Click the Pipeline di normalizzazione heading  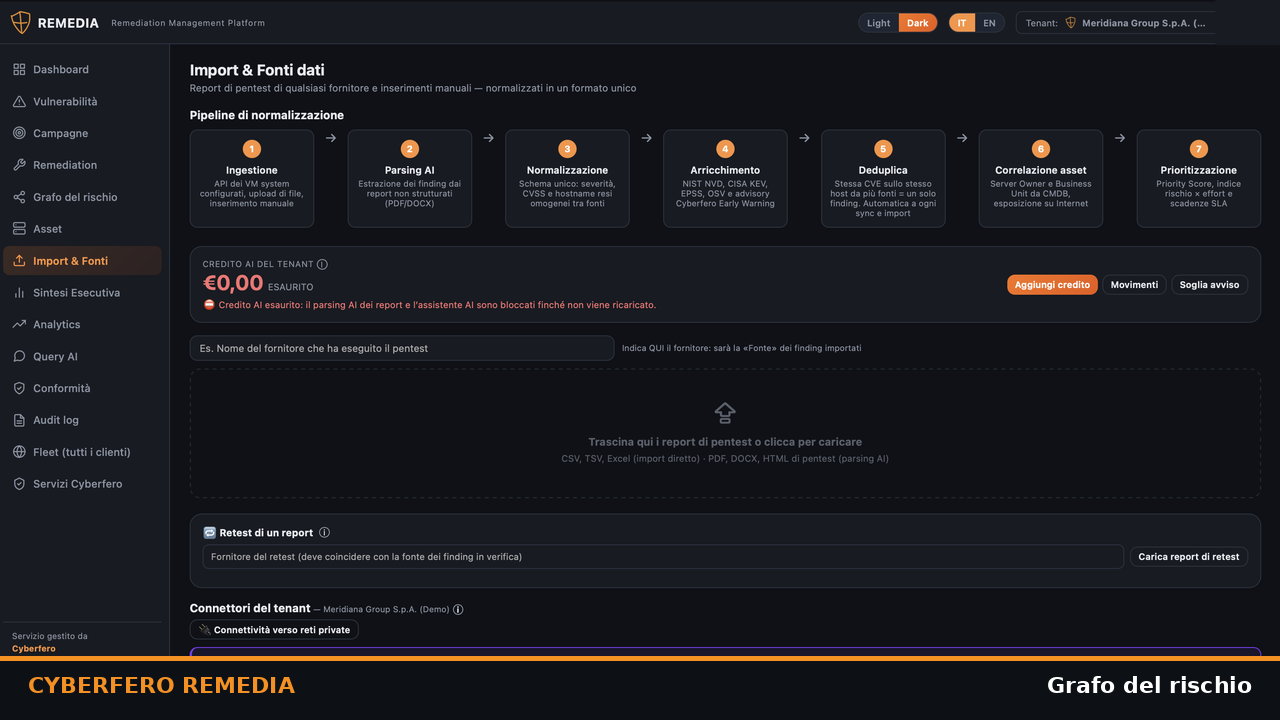click(267, 115)
